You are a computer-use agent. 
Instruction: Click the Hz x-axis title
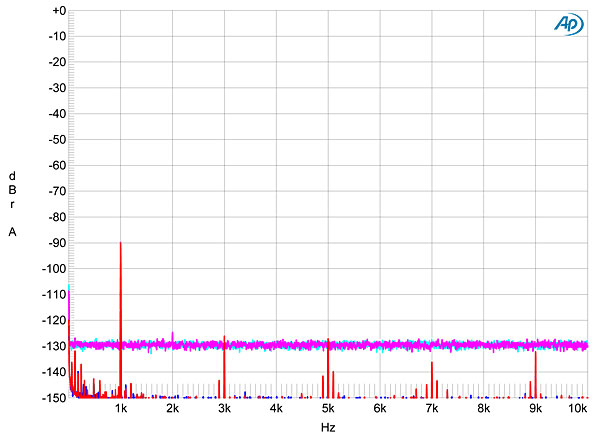pos(327,428)
